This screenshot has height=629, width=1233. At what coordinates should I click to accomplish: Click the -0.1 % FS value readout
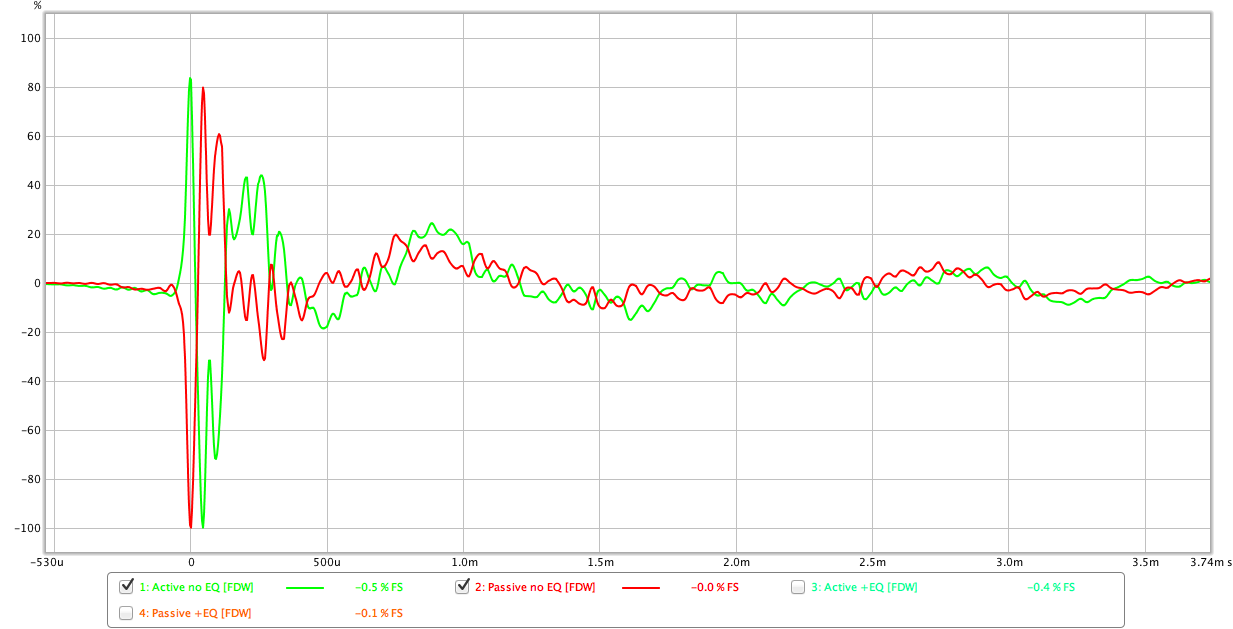click(x=379, y=614)
